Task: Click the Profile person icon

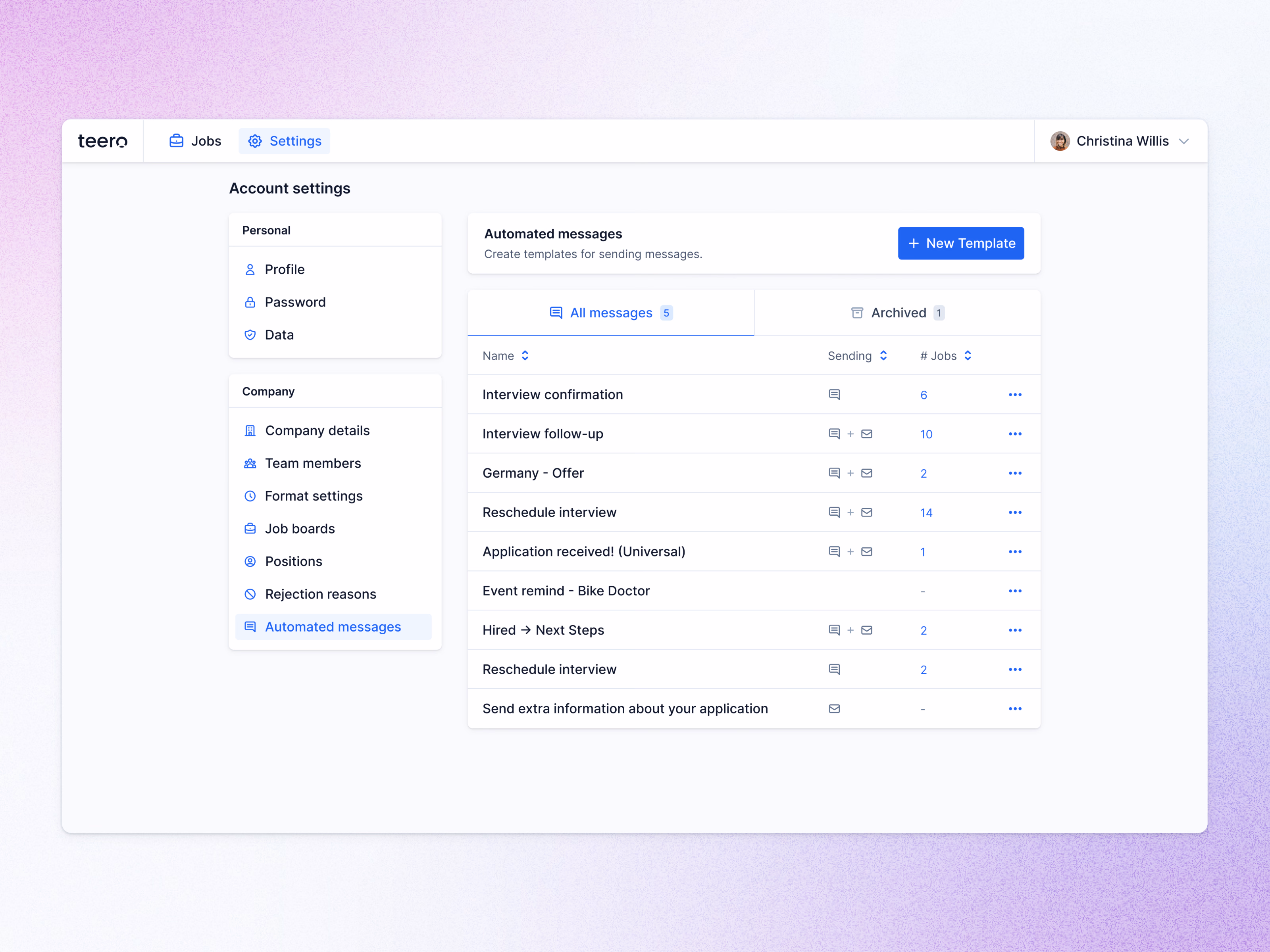Action: pyautogui.click(x=250, y=270)
